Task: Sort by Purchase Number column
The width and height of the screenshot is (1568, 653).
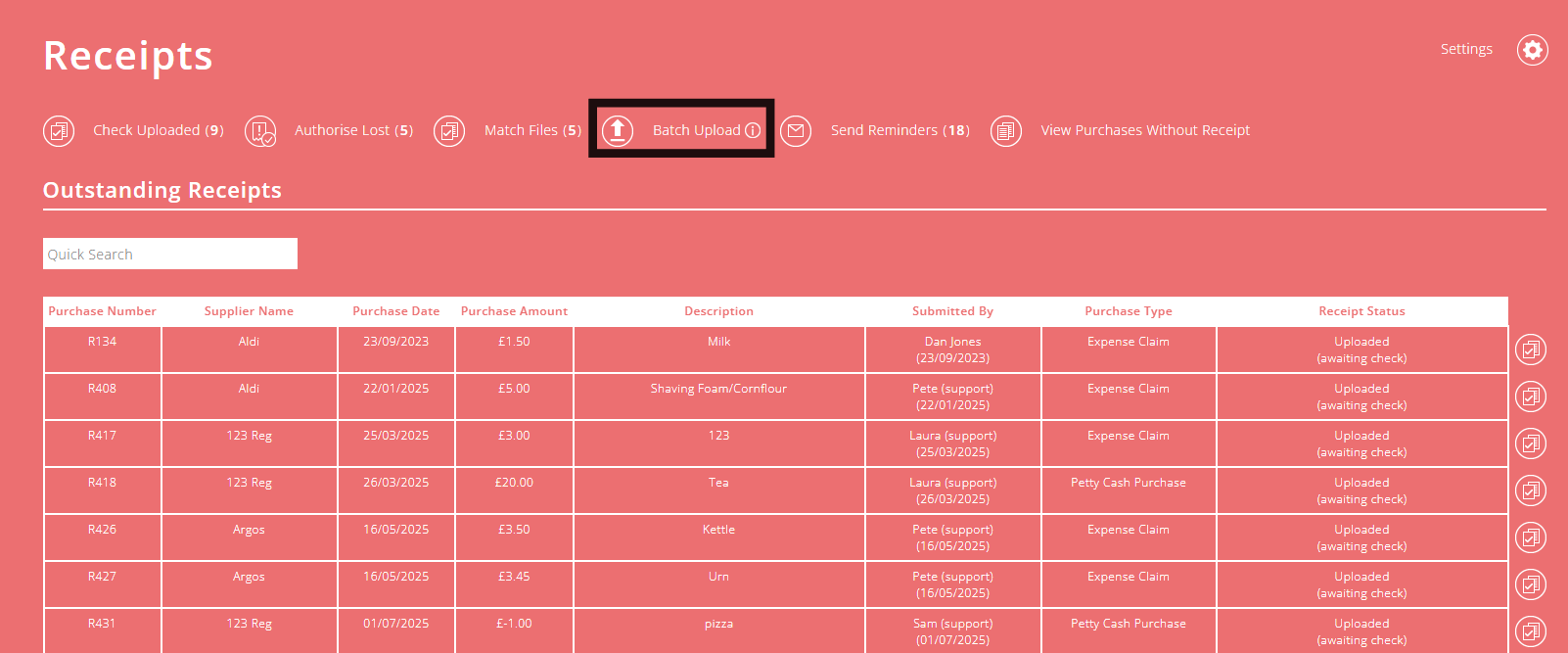Action: click(x=102, y=311)
